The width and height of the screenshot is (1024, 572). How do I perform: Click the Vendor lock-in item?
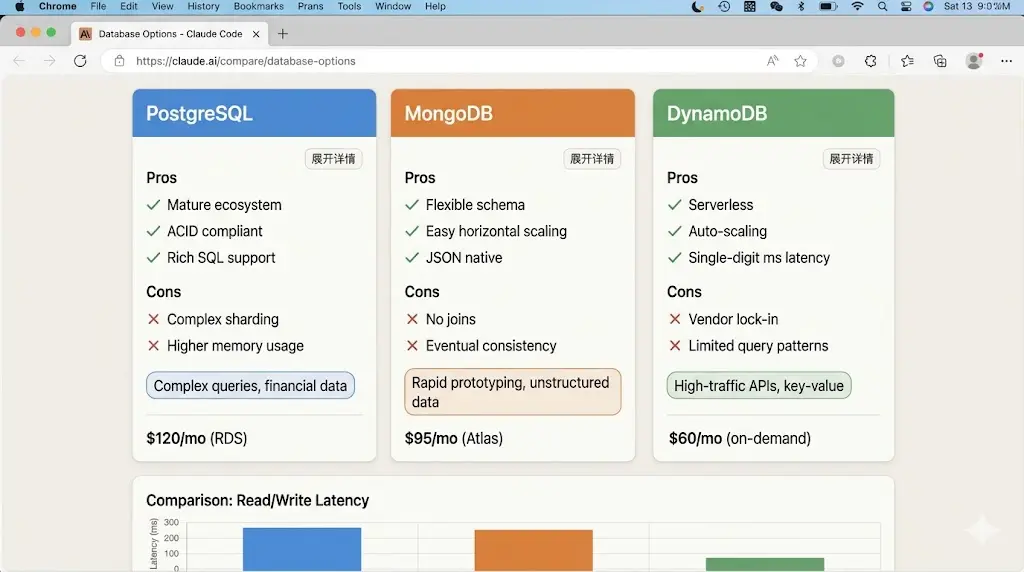(733, 319)
